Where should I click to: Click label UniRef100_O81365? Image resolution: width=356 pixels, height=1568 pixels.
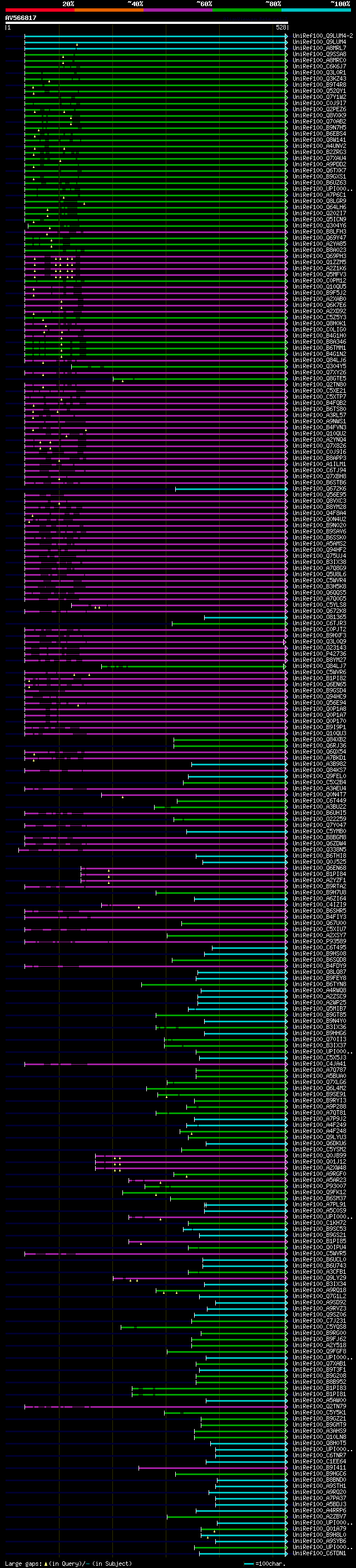(x=319, y=617)
